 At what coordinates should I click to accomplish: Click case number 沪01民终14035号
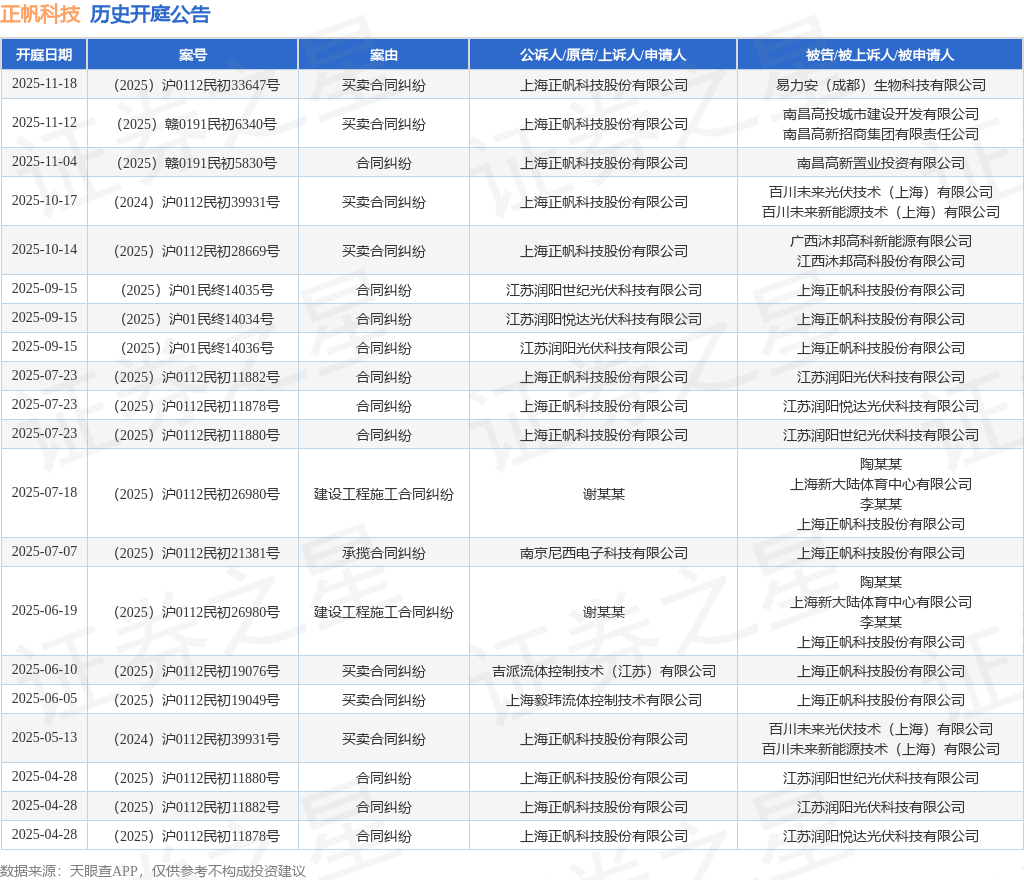click(x=197, y=290)
